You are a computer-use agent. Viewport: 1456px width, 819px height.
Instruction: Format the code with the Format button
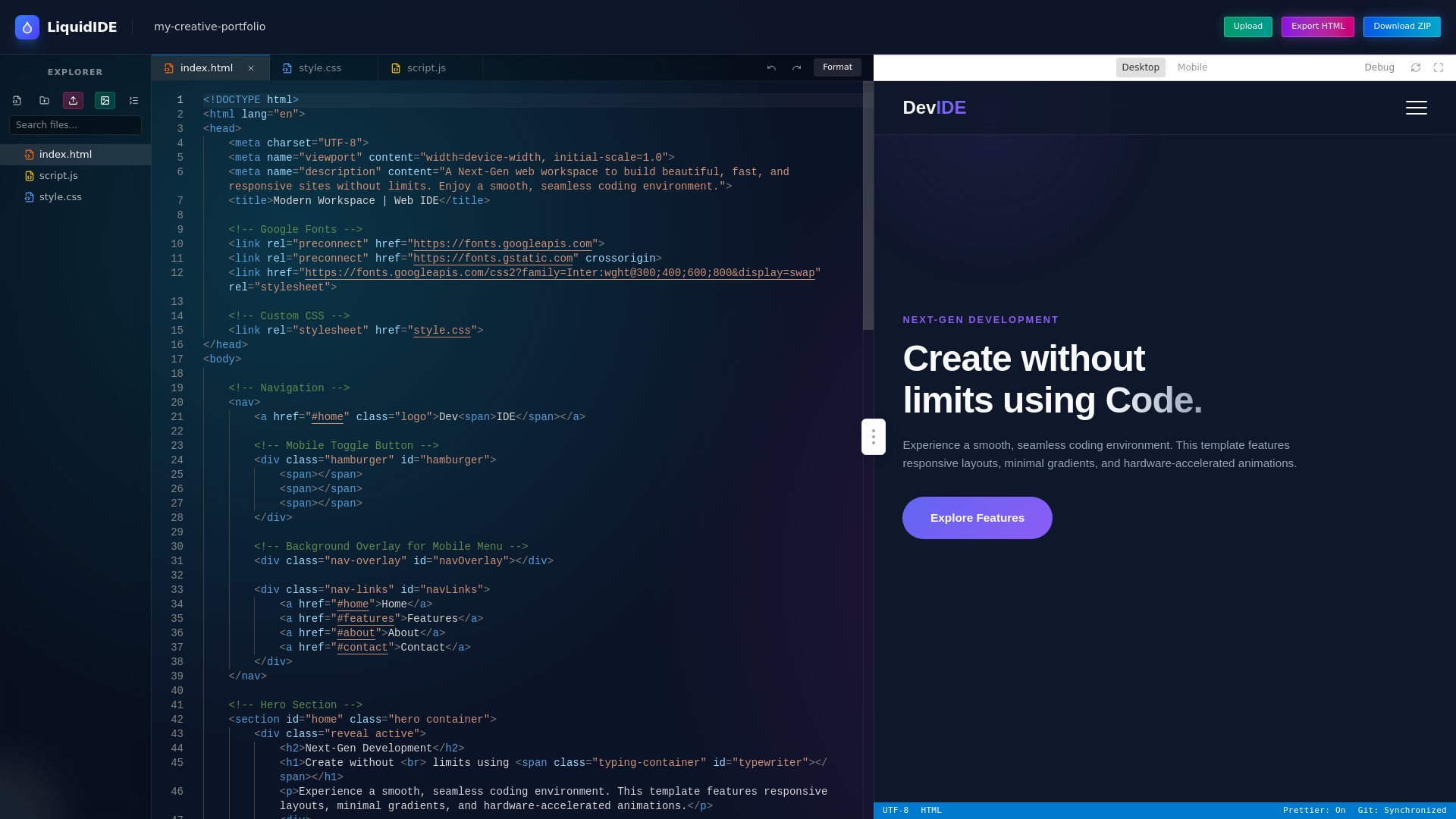[x=837, y=67]
